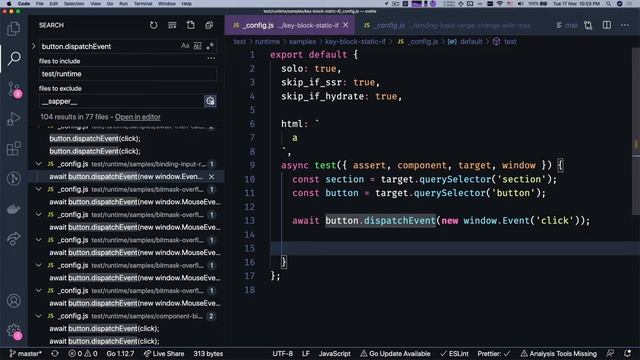
Task: Open the Extensions view
Action: tap(14, 149)
